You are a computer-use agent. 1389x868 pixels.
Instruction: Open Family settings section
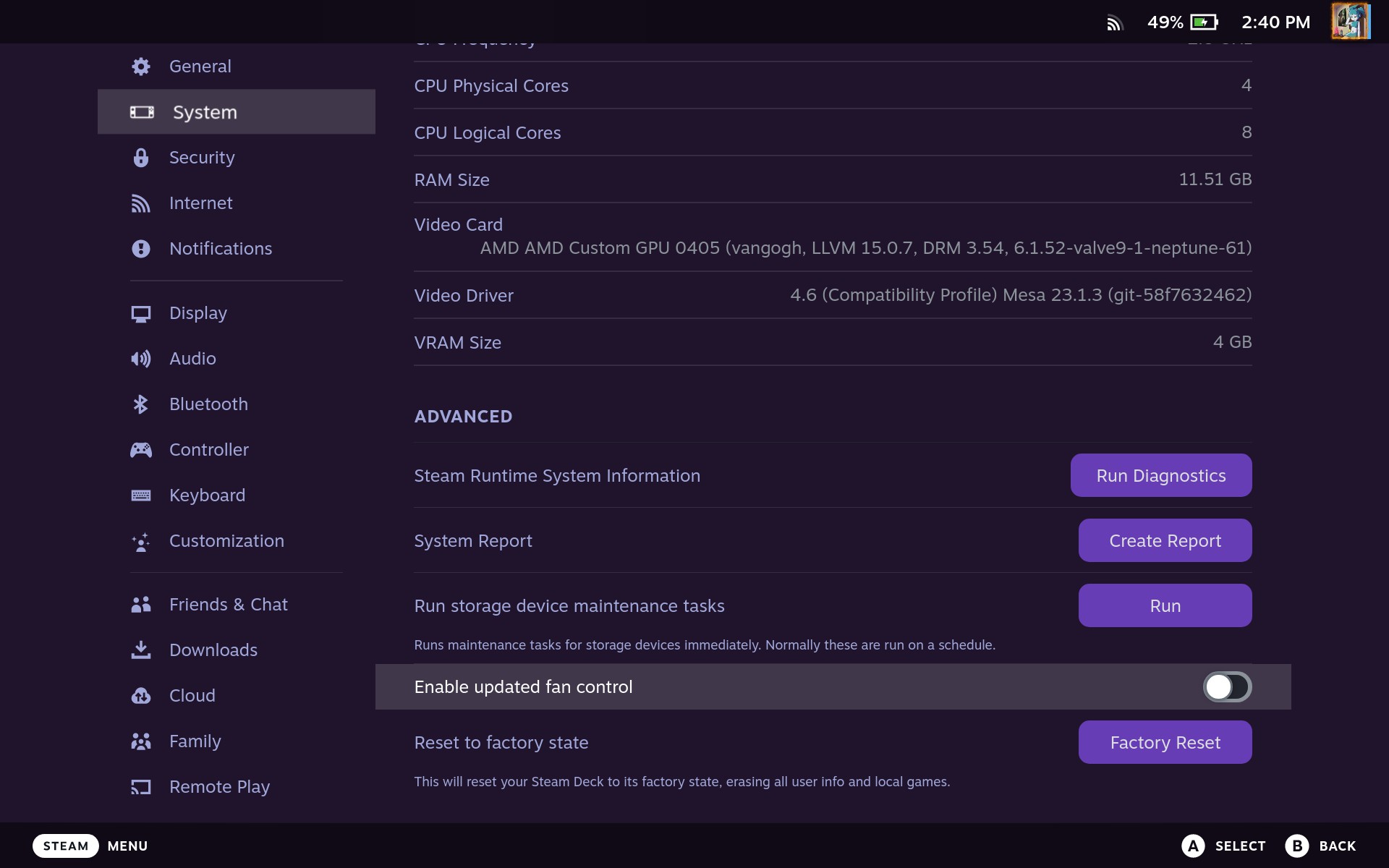click(x=237, y=741)
